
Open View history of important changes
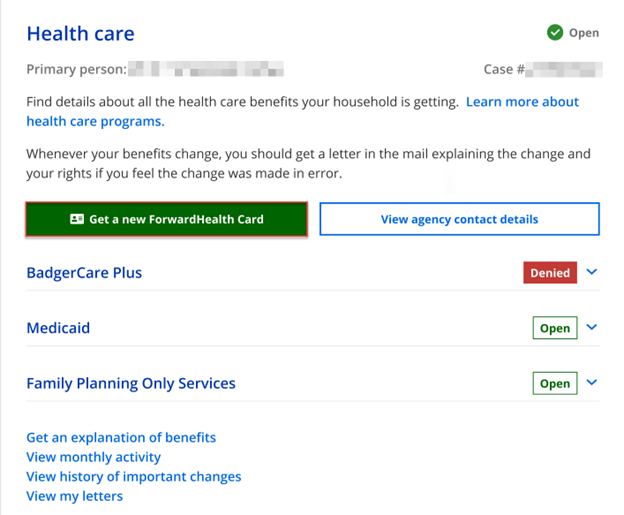pyautogui.click(x=134, y=477)
